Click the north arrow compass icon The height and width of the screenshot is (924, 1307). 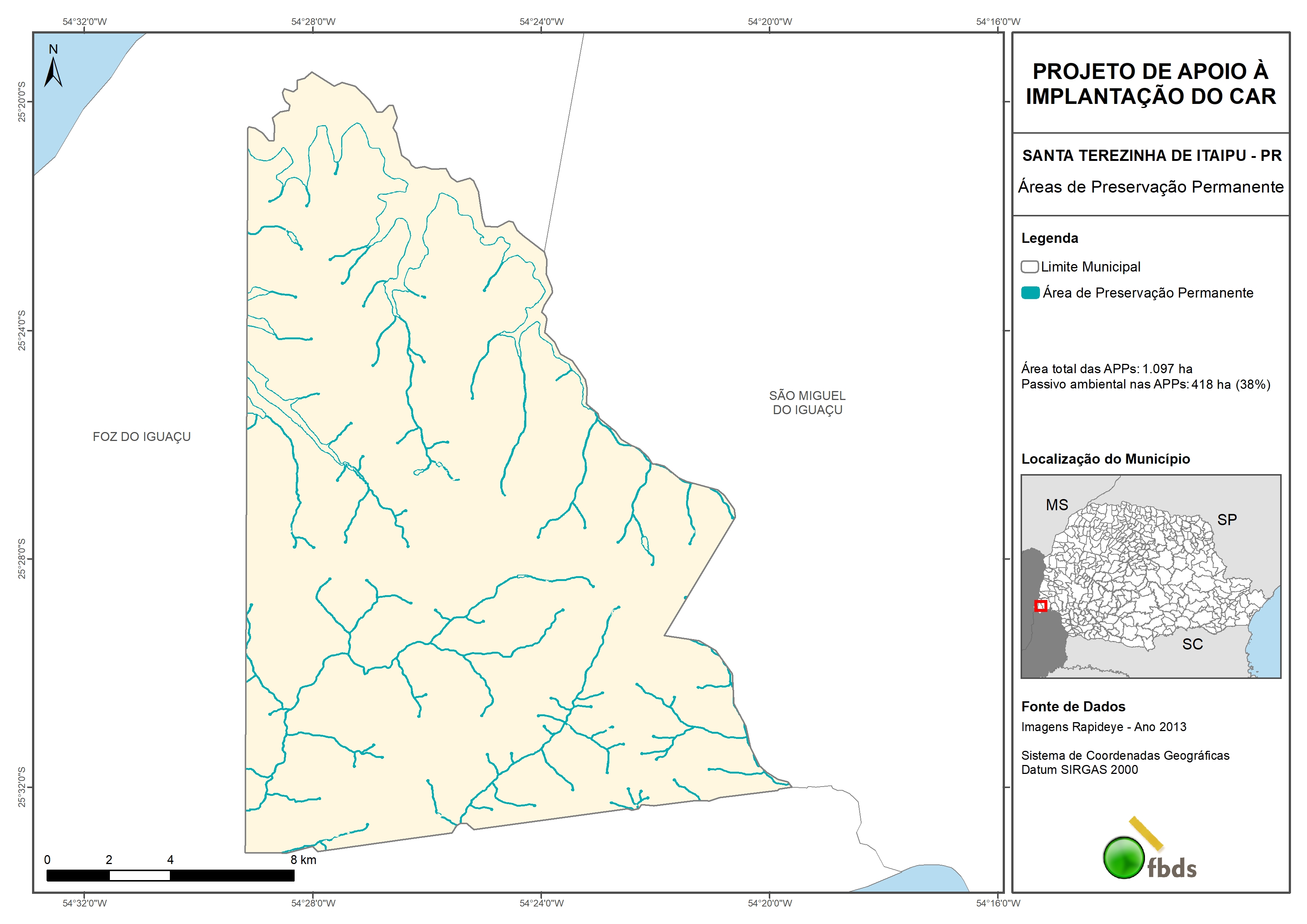[x=53, y=68]
